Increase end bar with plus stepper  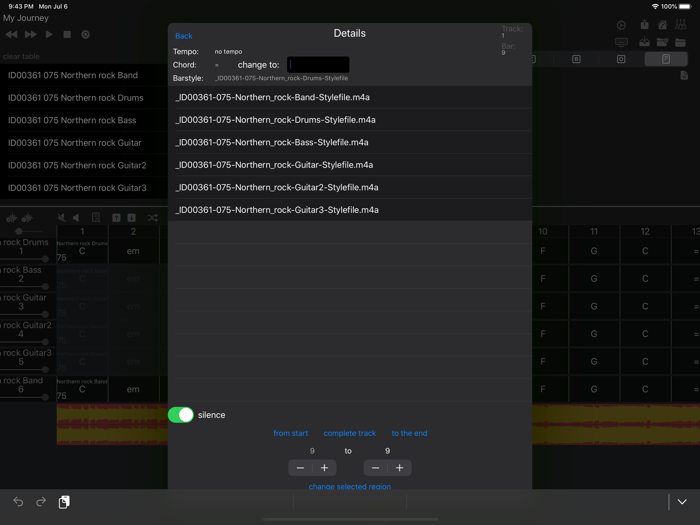point(400,468)
